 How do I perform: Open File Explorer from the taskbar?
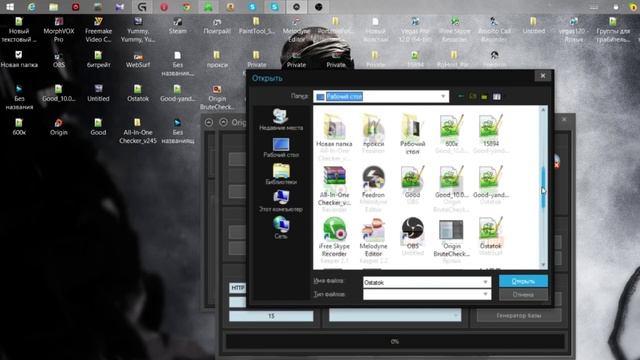[53, 7]
